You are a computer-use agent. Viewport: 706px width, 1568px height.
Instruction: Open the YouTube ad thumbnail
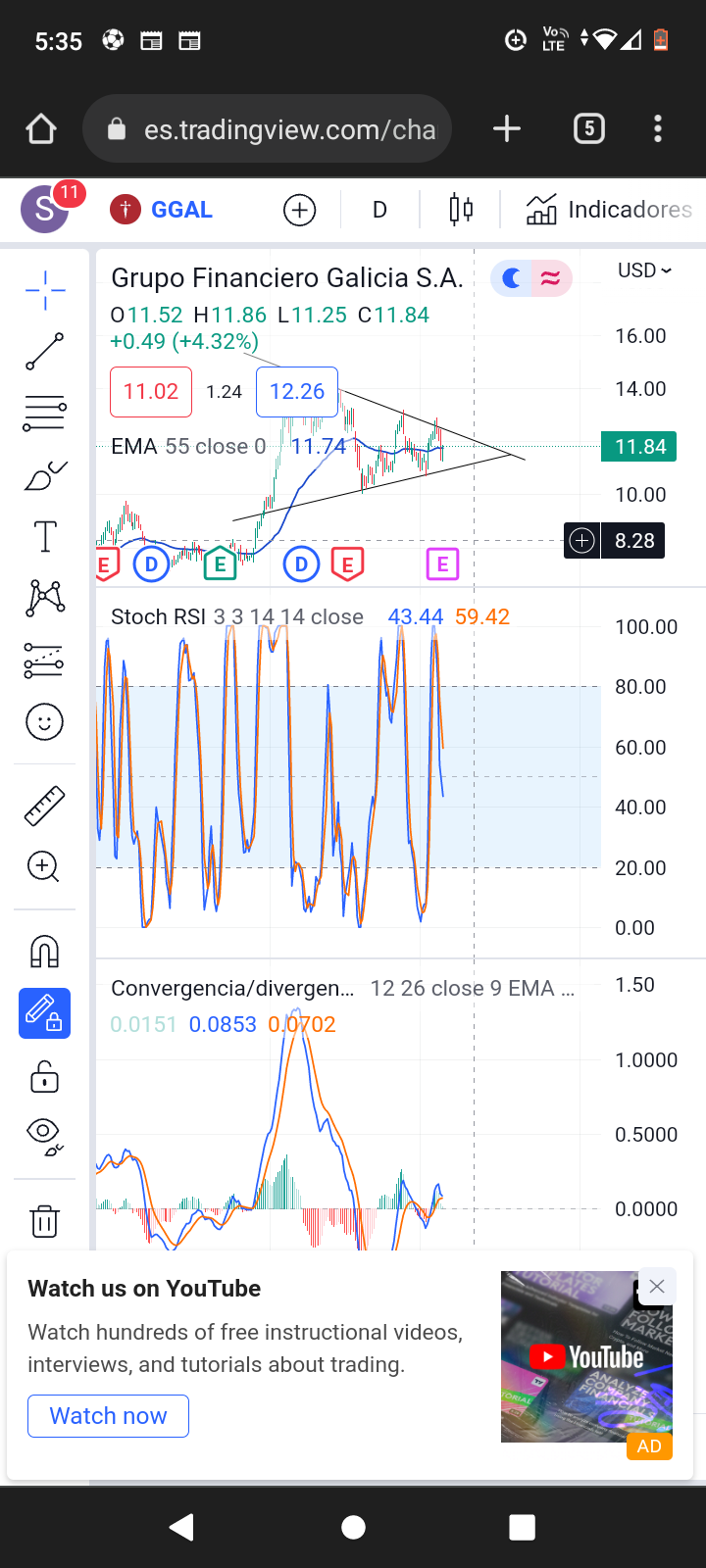(x=586, y=1356)
